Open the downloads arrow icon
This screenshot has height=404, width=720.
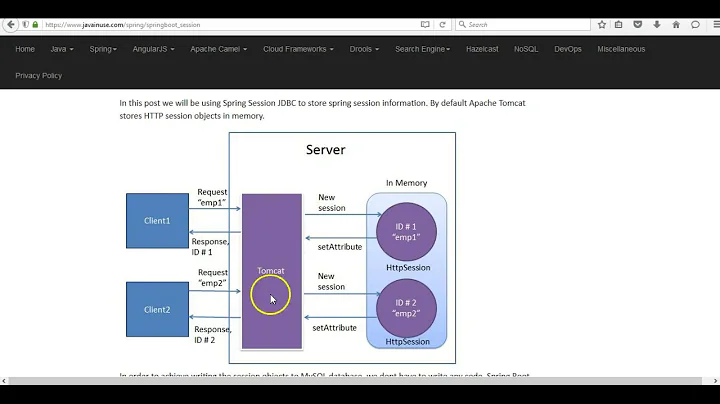(x=657, y=24)
